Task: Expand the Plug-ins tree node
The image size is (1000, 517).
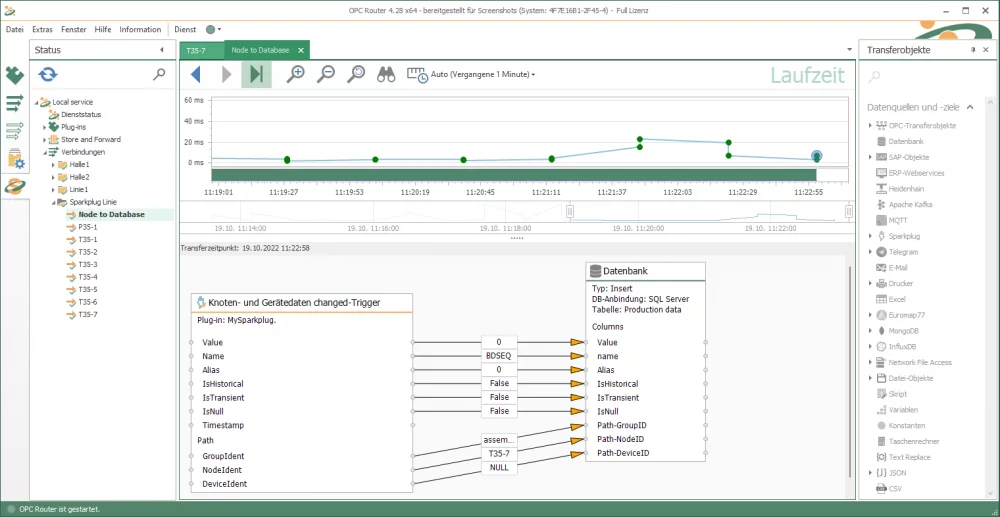Action: click(45, 127)
